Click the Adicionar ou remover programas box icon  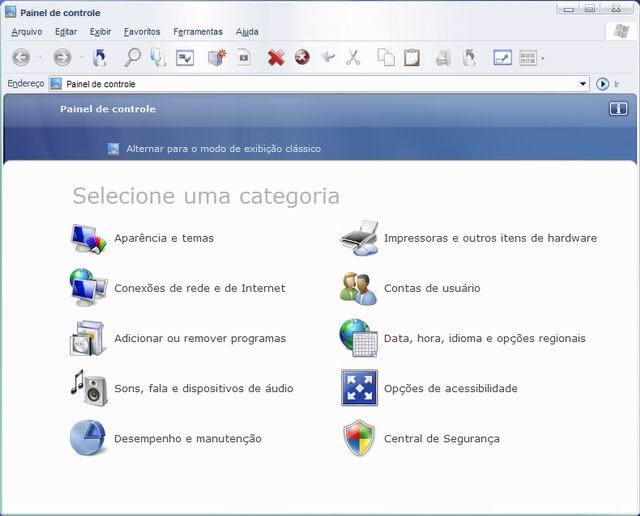[x=87, y=338]
